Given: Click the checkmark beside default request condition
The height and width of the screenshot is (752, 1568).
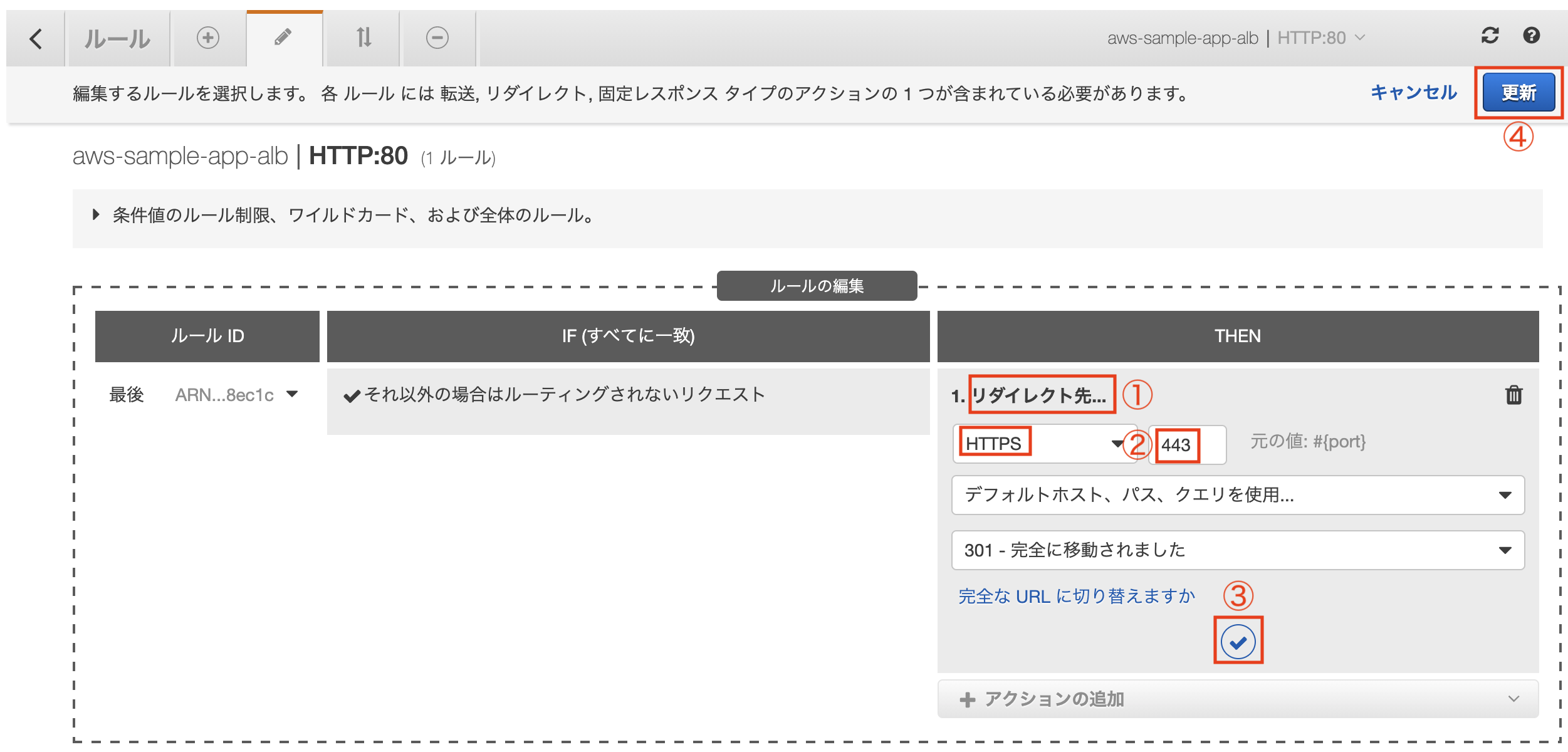Looking at the screenshot, I should [352, 396].
